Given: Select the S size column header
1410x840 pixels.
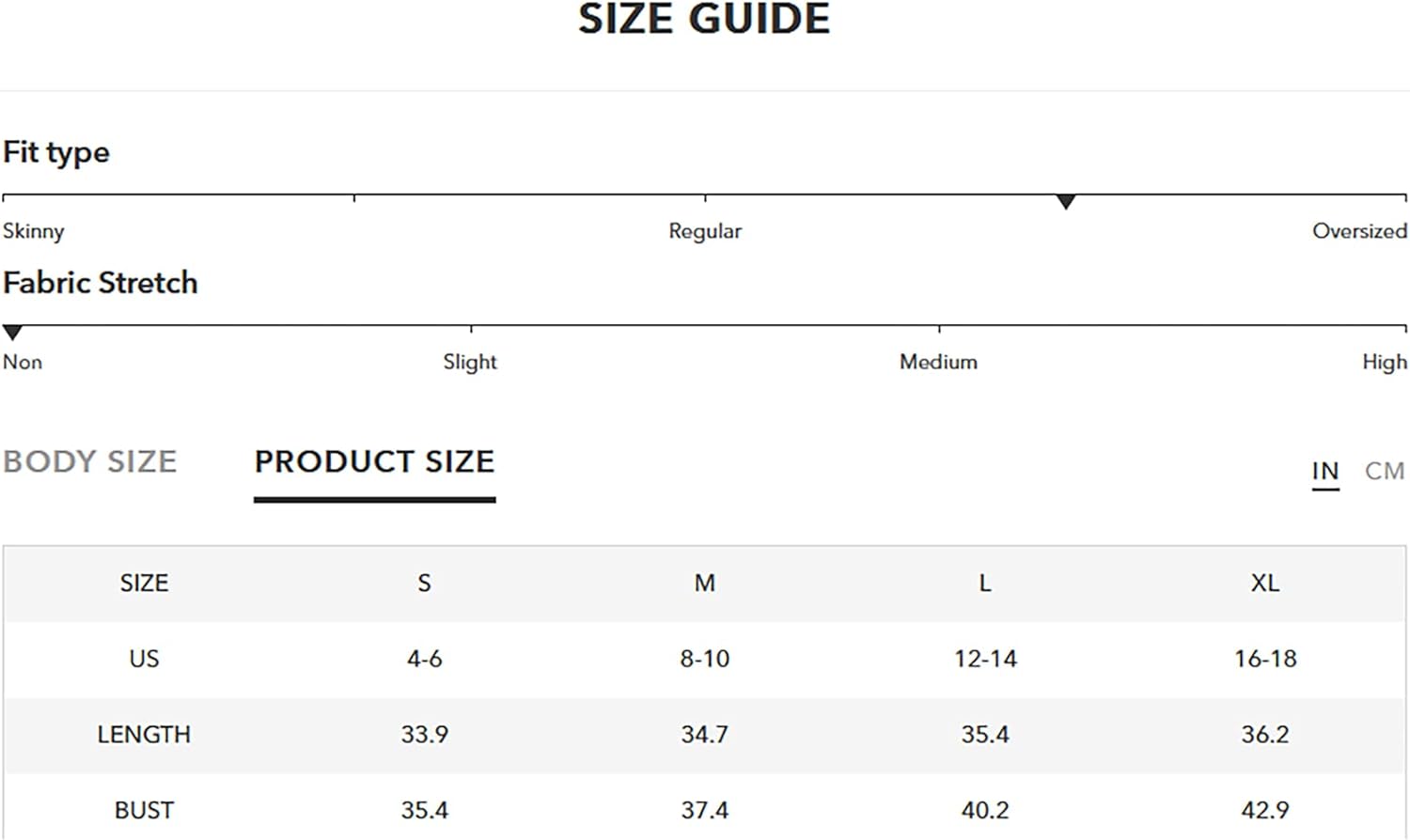Looking at the screenshot, I should [x=424, y=583].
